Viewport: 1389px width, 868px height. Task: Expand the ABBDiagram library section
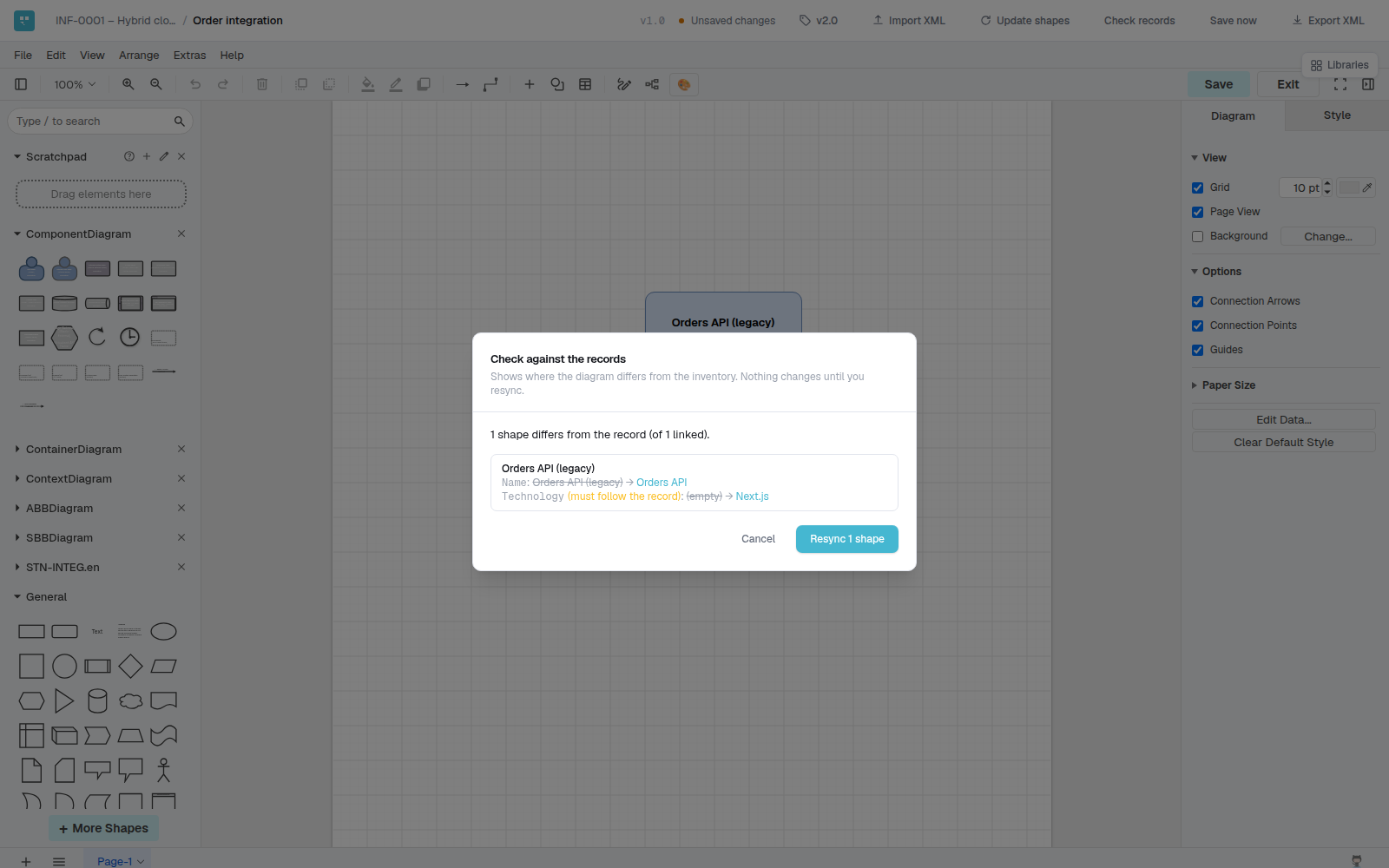59,508
